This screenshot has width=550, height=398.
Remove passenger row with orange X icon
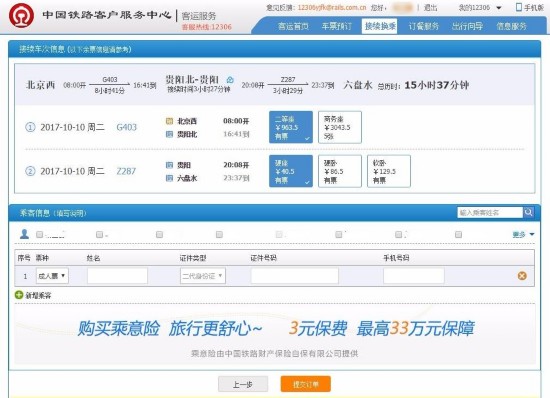(522, 276)
